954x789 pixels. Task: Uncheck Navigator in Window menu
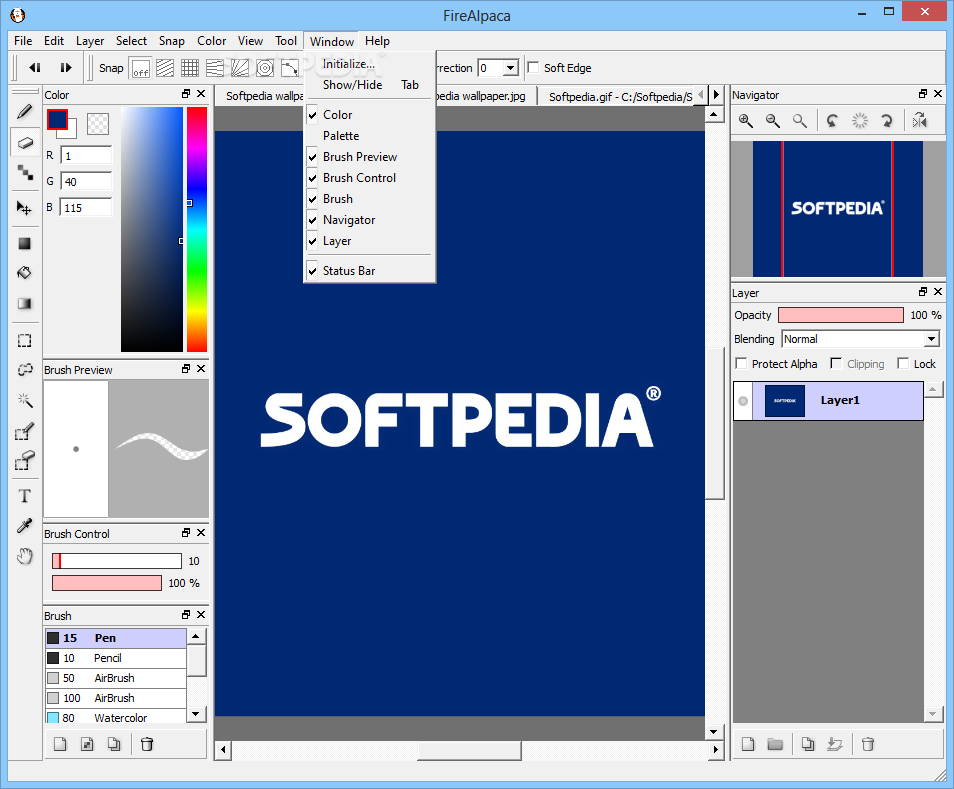(370, 220)
